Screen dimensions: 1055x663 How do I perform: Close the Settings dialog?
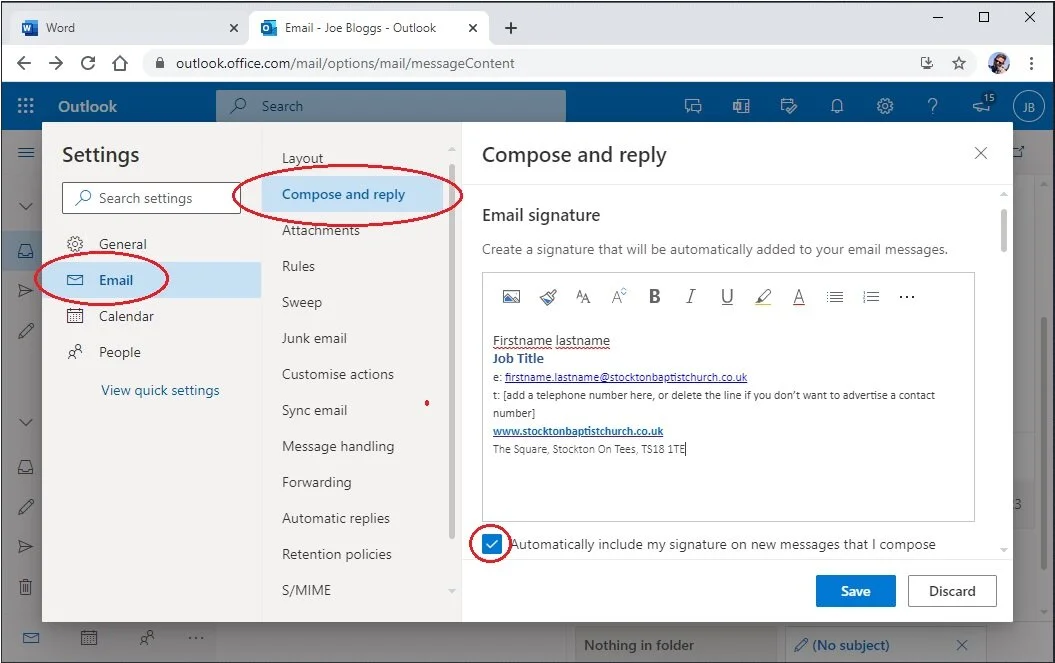point(981,153)
